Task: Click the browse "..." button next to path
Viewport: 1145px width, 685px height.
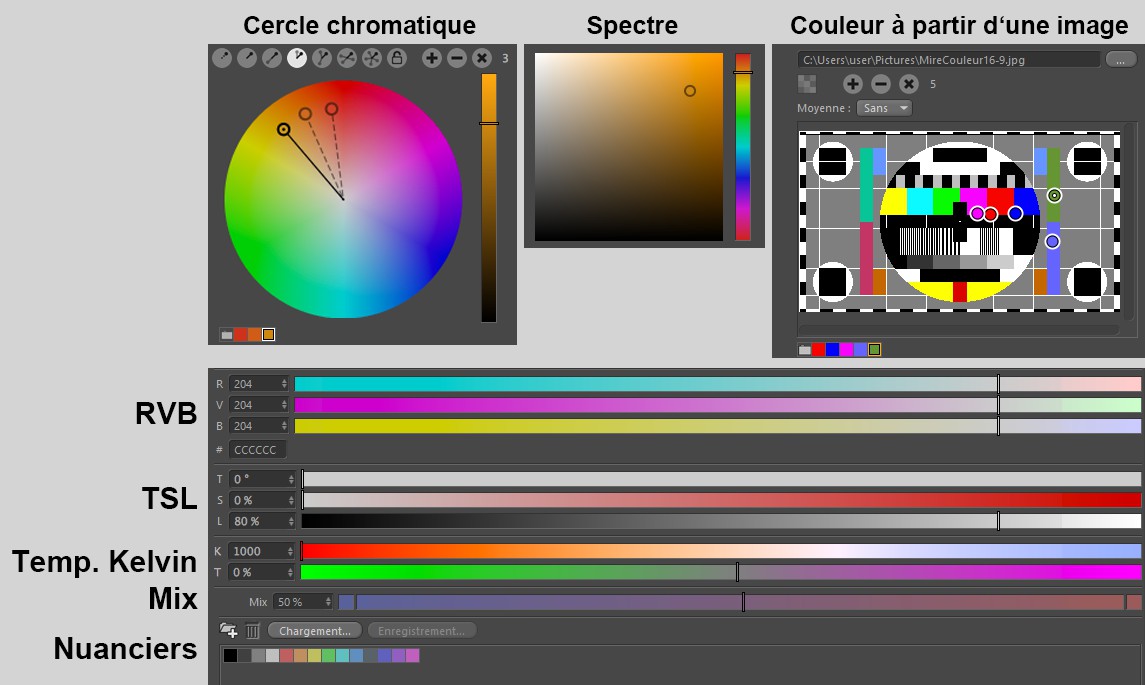Action: [1120, 60]
